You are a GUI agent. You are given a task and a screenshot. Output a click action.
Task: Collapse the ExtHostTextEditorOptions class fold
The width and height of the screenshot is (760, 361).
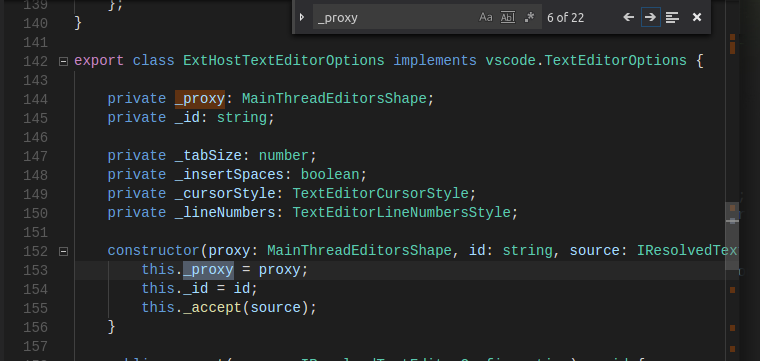pos(63,61)
